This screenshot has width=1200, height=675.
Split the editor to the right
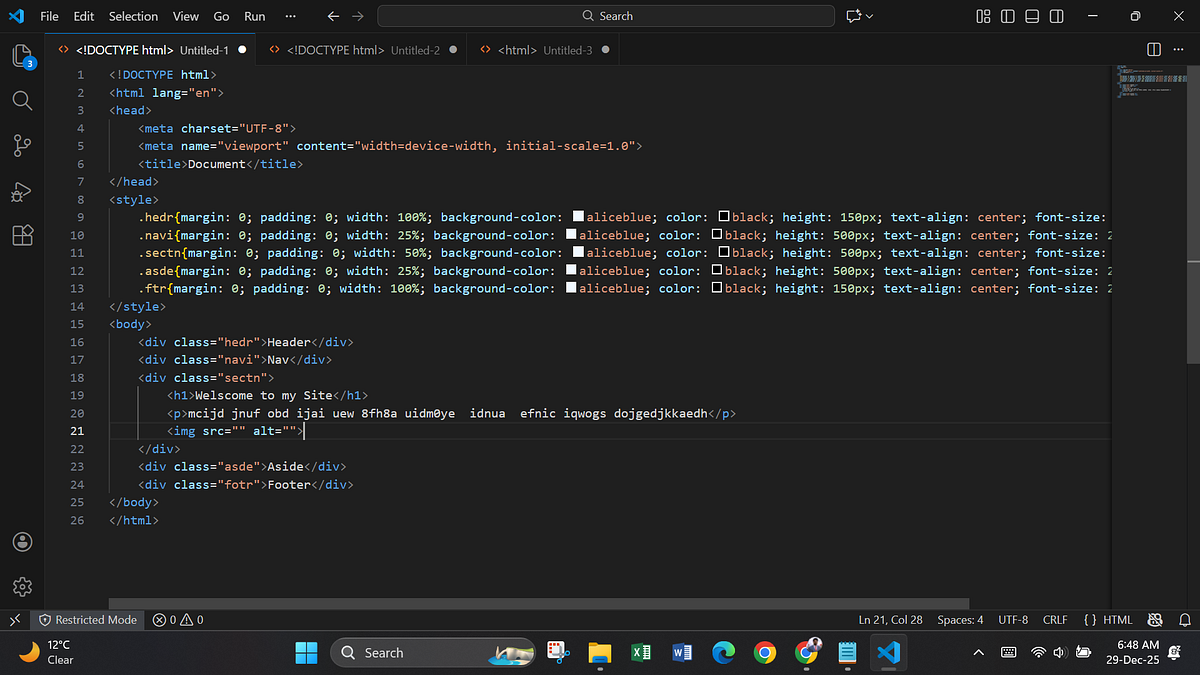point(1153,50)
